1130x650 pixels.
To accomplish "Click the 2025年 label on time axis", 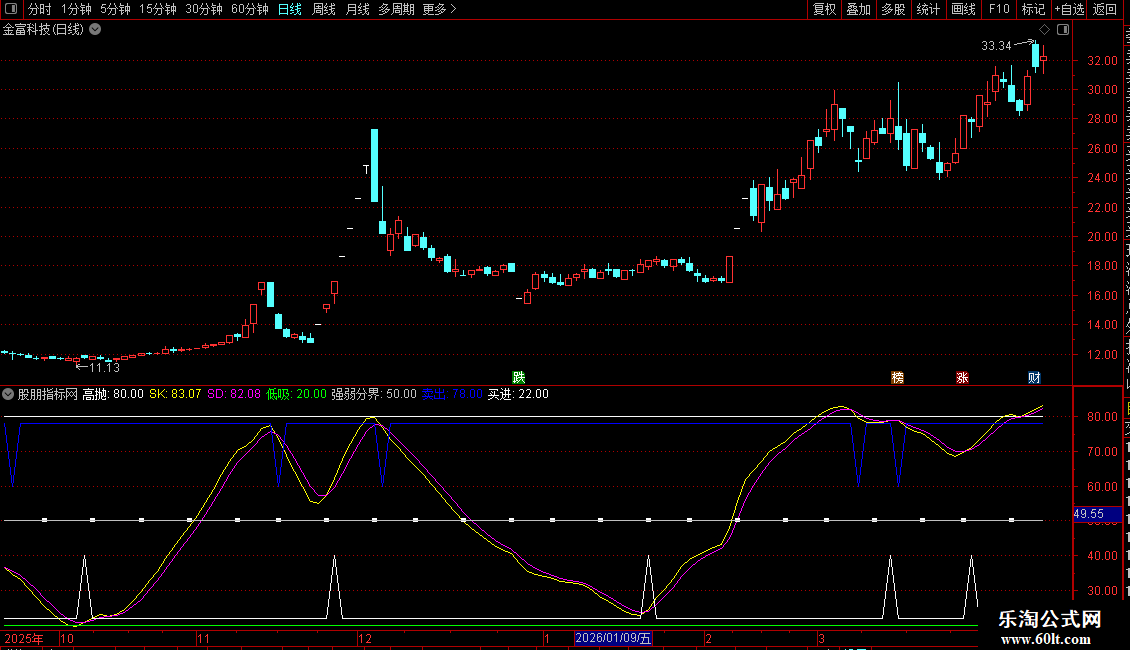I will (x=24, y=638).
